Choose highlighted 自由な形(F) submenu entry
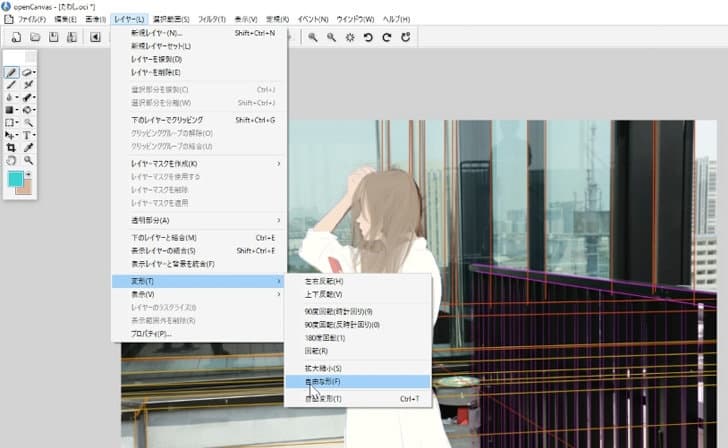The width and height of the screenshot is (728, 448). (x=358, y=382)
